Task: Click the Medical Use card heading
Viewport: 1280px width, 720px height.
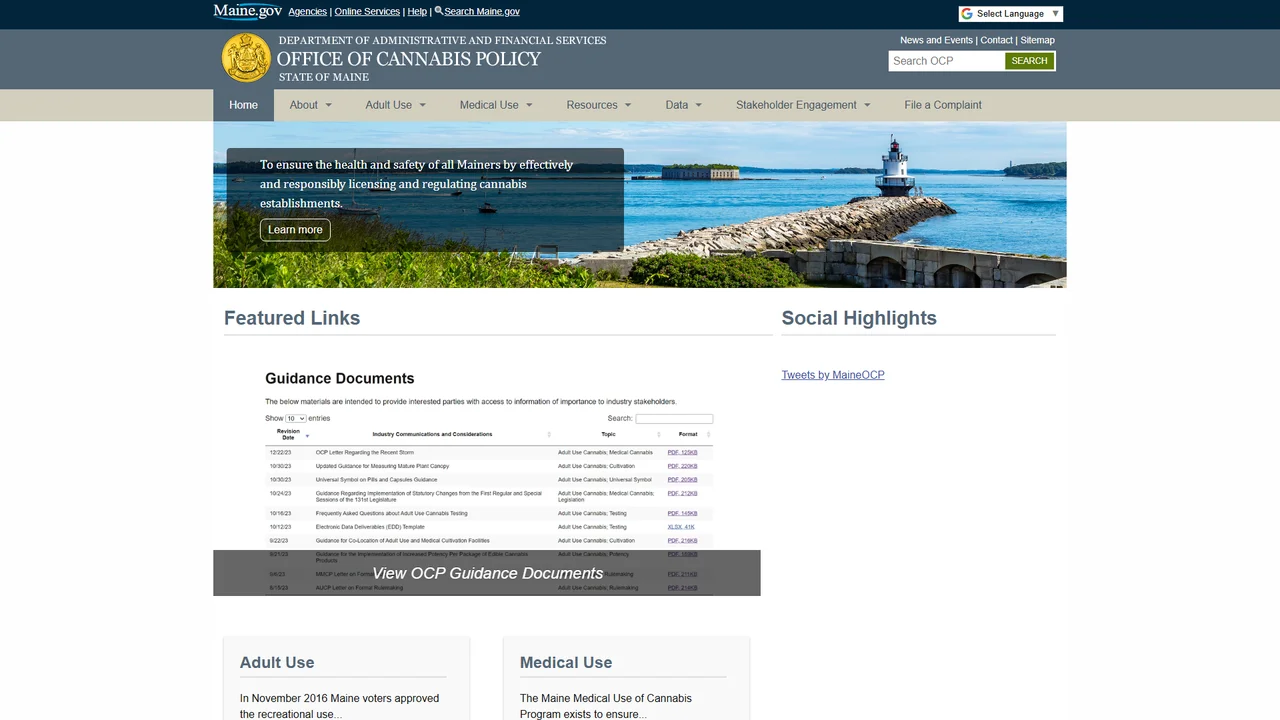Action: pos(566,662)
